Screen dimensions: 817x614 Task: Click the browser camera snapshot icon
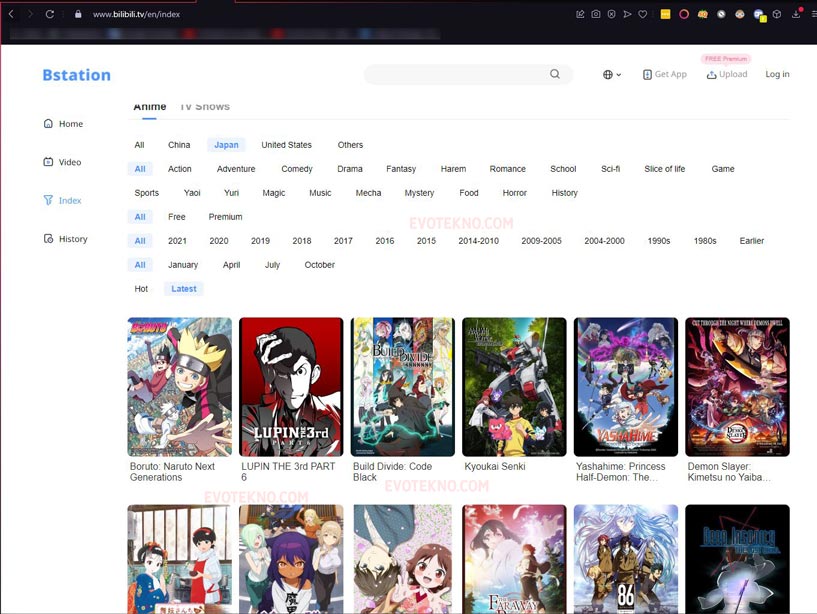click(x=596, y=14)
